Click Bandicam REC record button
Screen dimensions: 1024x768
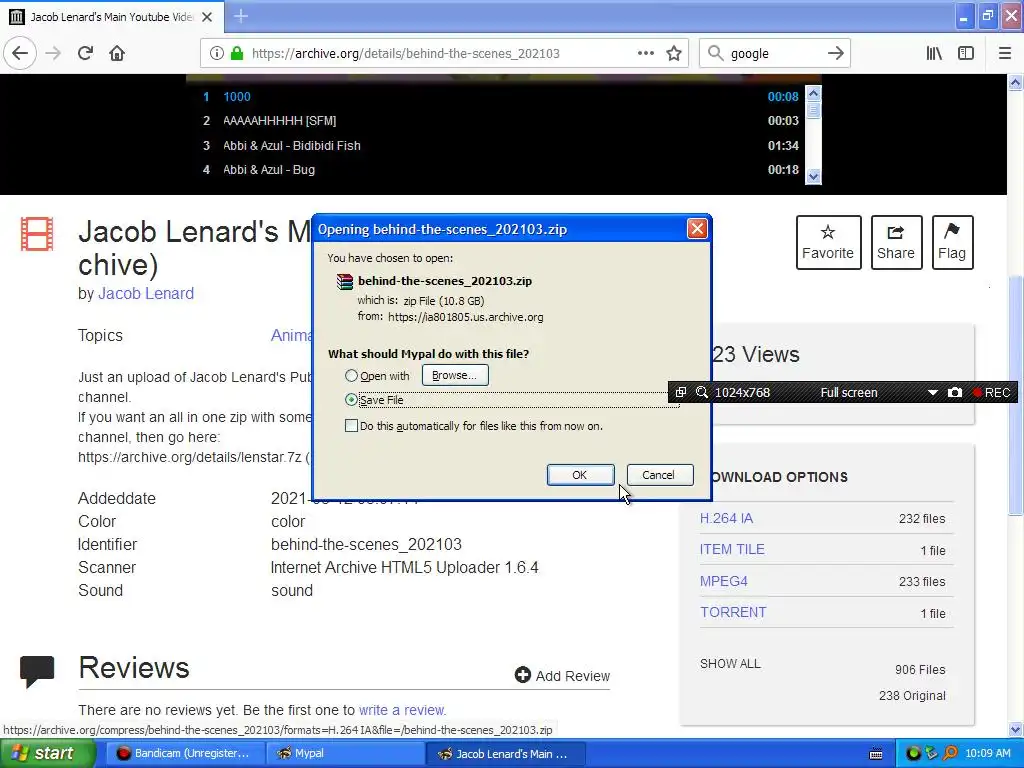tap(991, 392)
